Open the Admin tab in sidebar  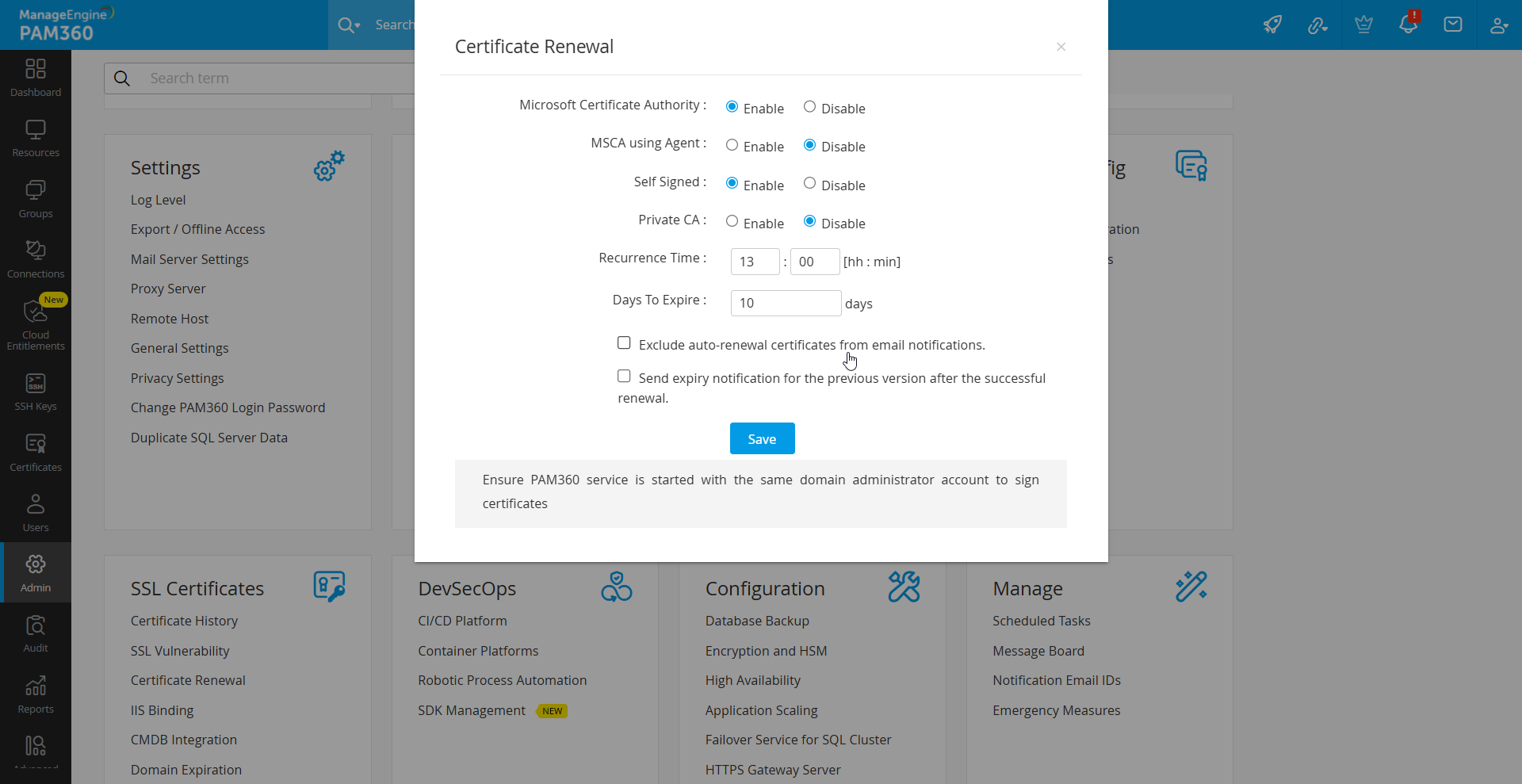(36, 573)
